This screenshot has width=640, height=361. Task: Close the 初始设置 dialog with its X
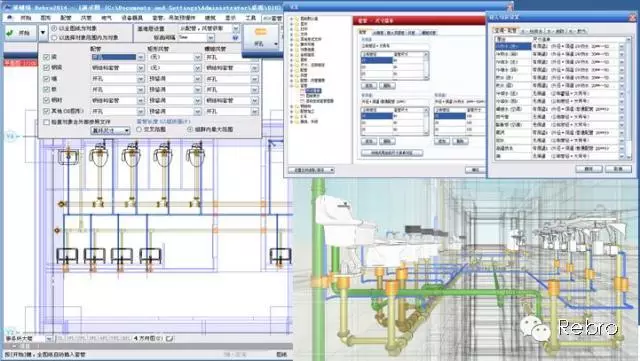632,17
